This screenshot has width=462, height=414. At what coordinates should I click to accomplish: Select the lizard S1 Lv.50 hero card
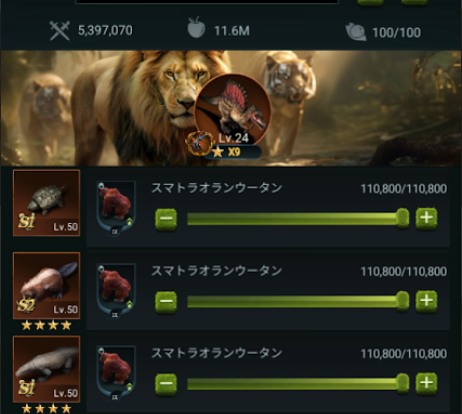(x=46, y=369)
